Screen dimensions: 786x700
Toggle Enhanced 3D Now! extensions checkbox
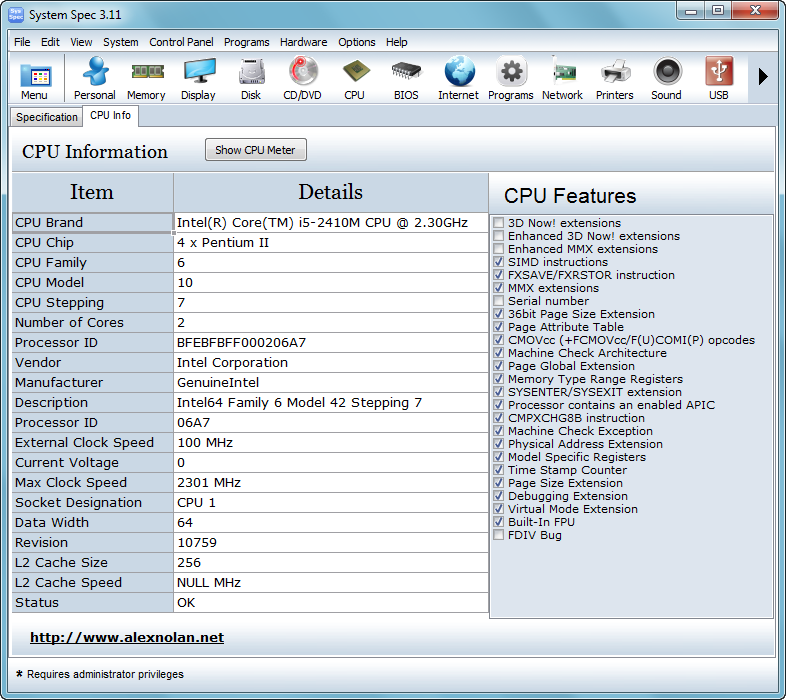(498, 236)
